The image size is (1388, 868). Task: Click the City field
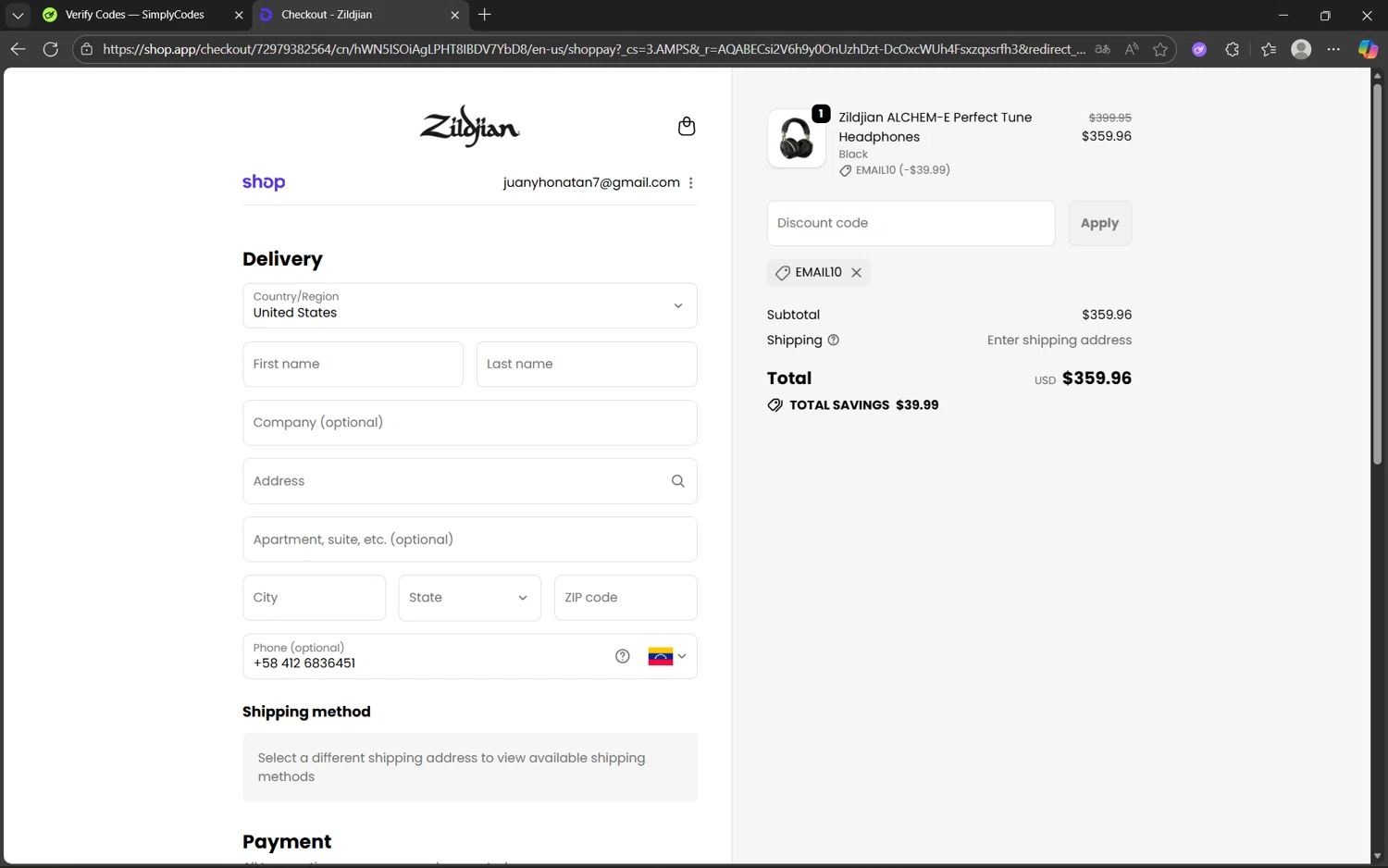point(314,598)
